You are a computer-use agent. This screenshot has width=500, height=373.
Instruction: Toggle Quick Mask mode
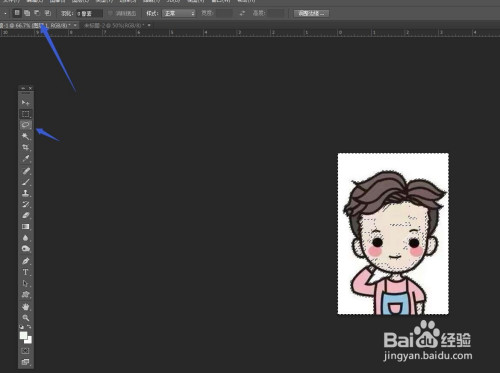(25, 351)
